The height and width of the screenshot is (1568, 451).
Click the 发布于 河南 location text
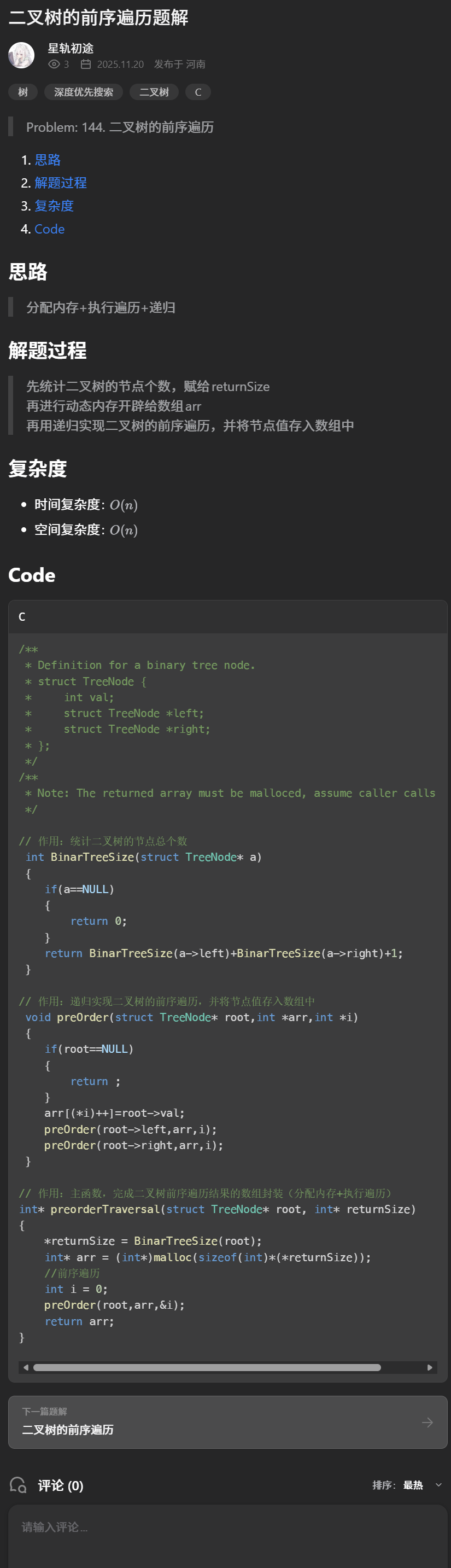coord(179,65)
